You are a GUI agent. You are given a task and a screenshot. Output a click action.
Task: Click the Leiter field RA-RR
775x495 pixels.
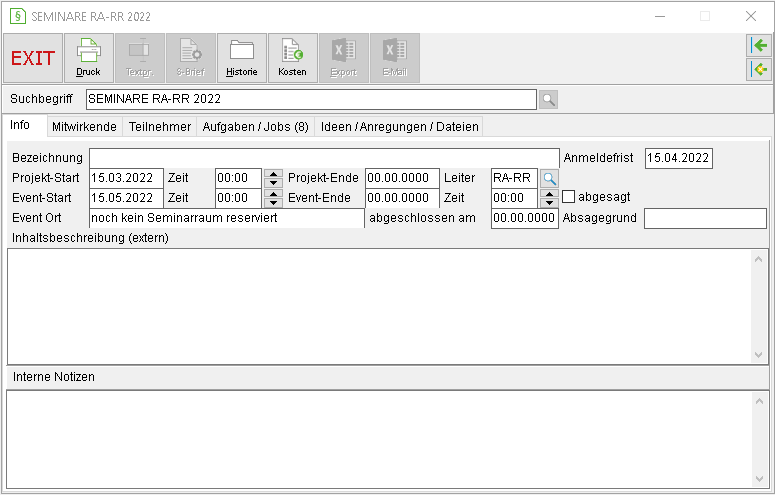point(515,178)
